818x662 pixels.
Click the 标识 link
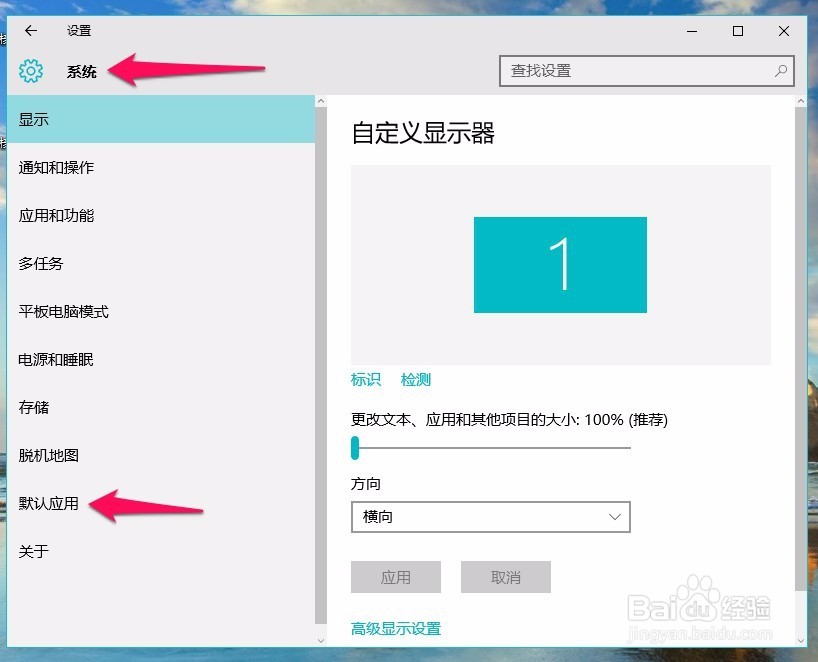coord(366,379)
